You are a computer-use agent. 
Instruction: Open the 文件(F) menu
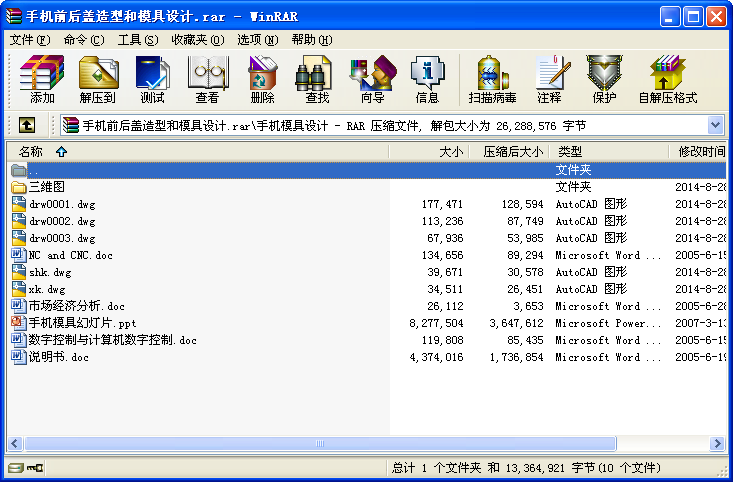[29, 40]
